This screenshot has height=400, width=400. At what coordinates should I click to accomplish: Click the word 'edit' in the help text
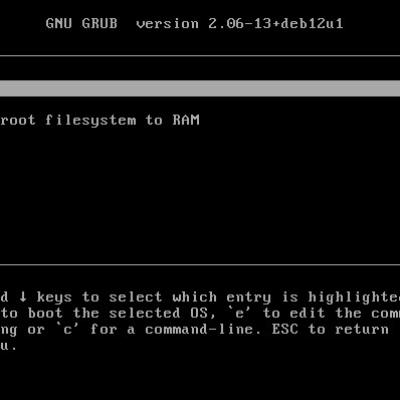tap(307, 313)
